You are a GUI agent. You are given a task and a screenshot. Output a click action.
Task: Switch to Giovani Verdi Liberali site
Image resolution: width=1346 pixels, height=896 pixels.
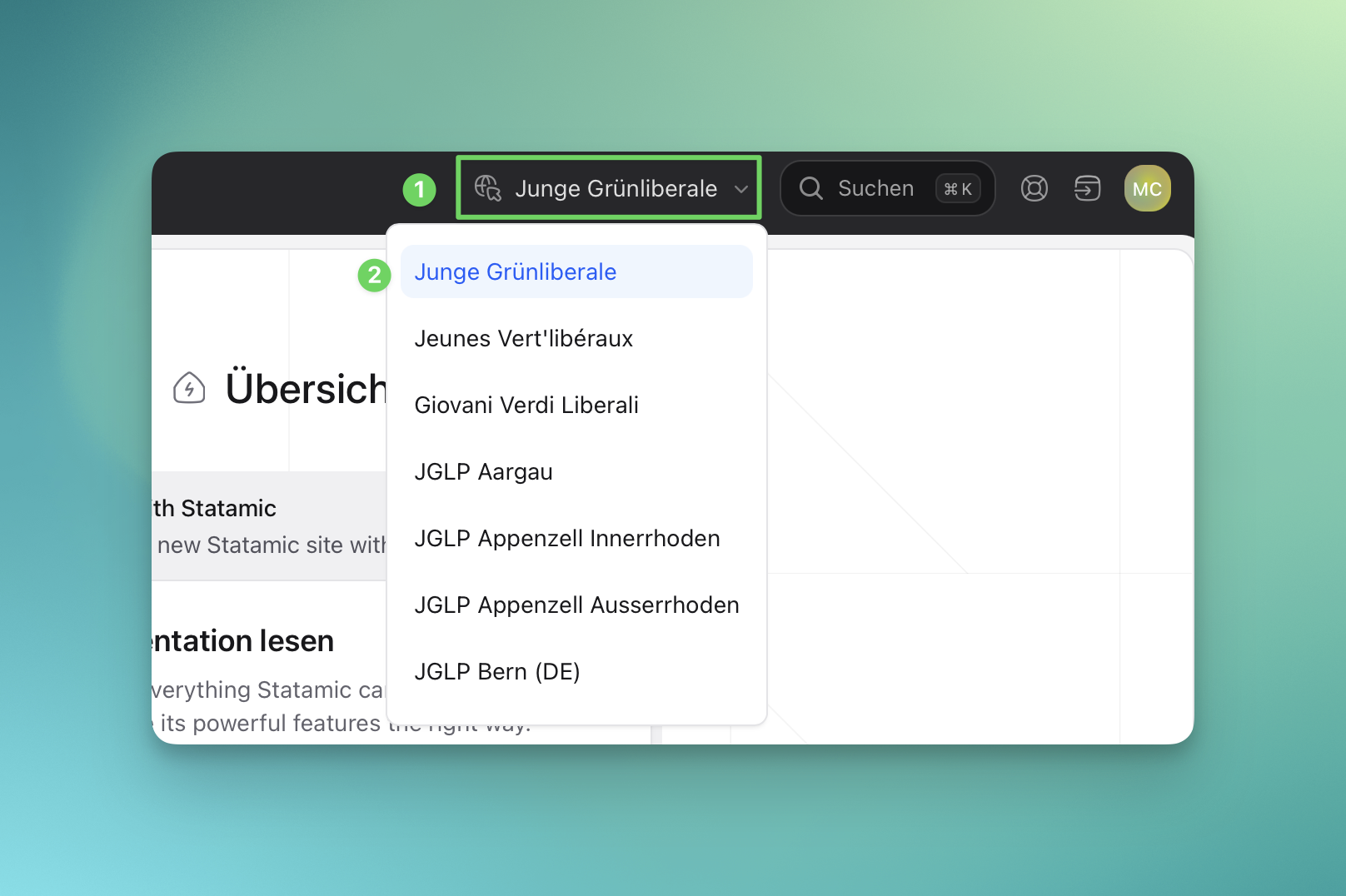point(576,405)
